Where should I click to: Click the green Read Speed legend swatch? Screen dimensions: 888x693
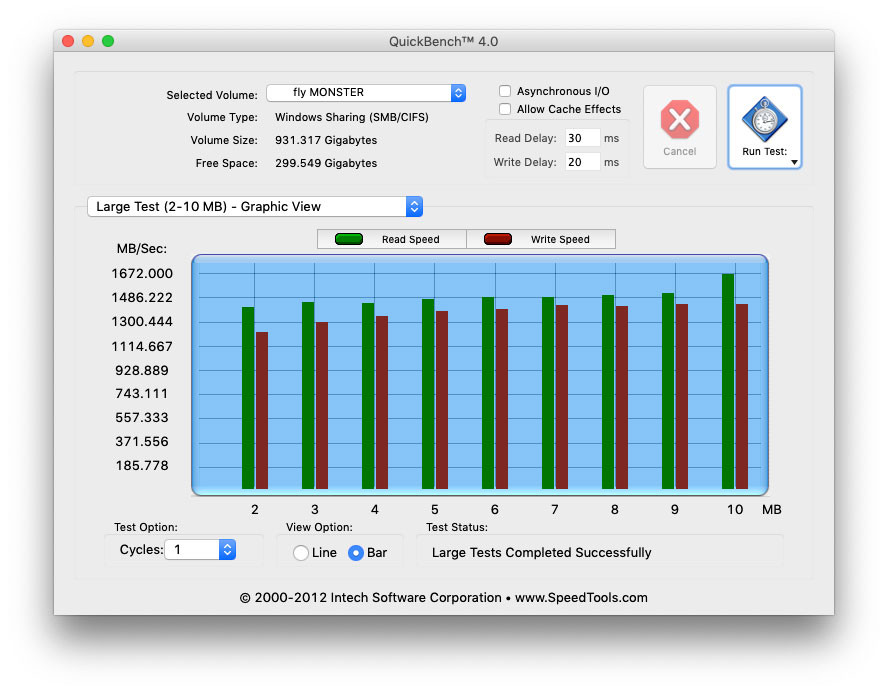(x=348, y=239)
